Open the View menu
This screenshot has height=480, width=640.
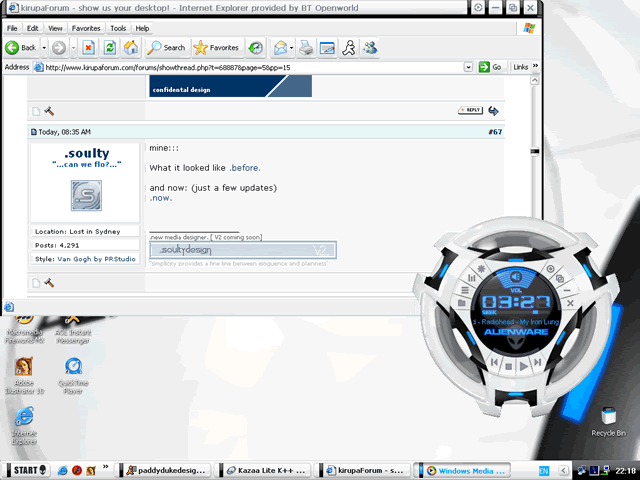(55, 28)
